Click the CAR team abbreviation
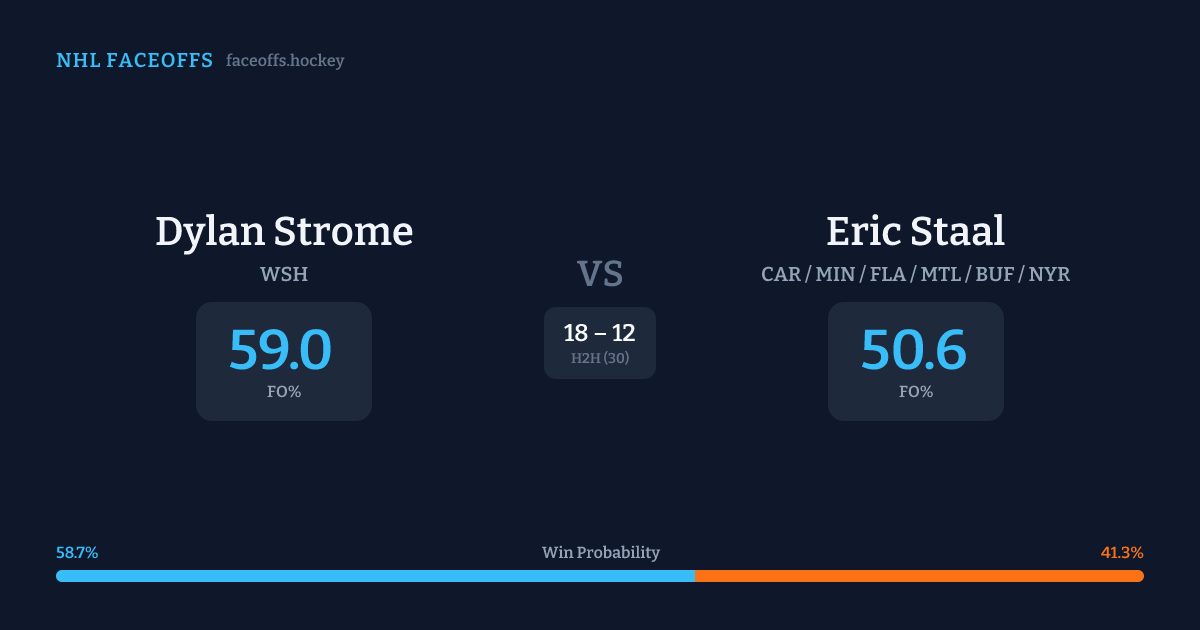Screen dimensions: 1200x630 (780, 274)
